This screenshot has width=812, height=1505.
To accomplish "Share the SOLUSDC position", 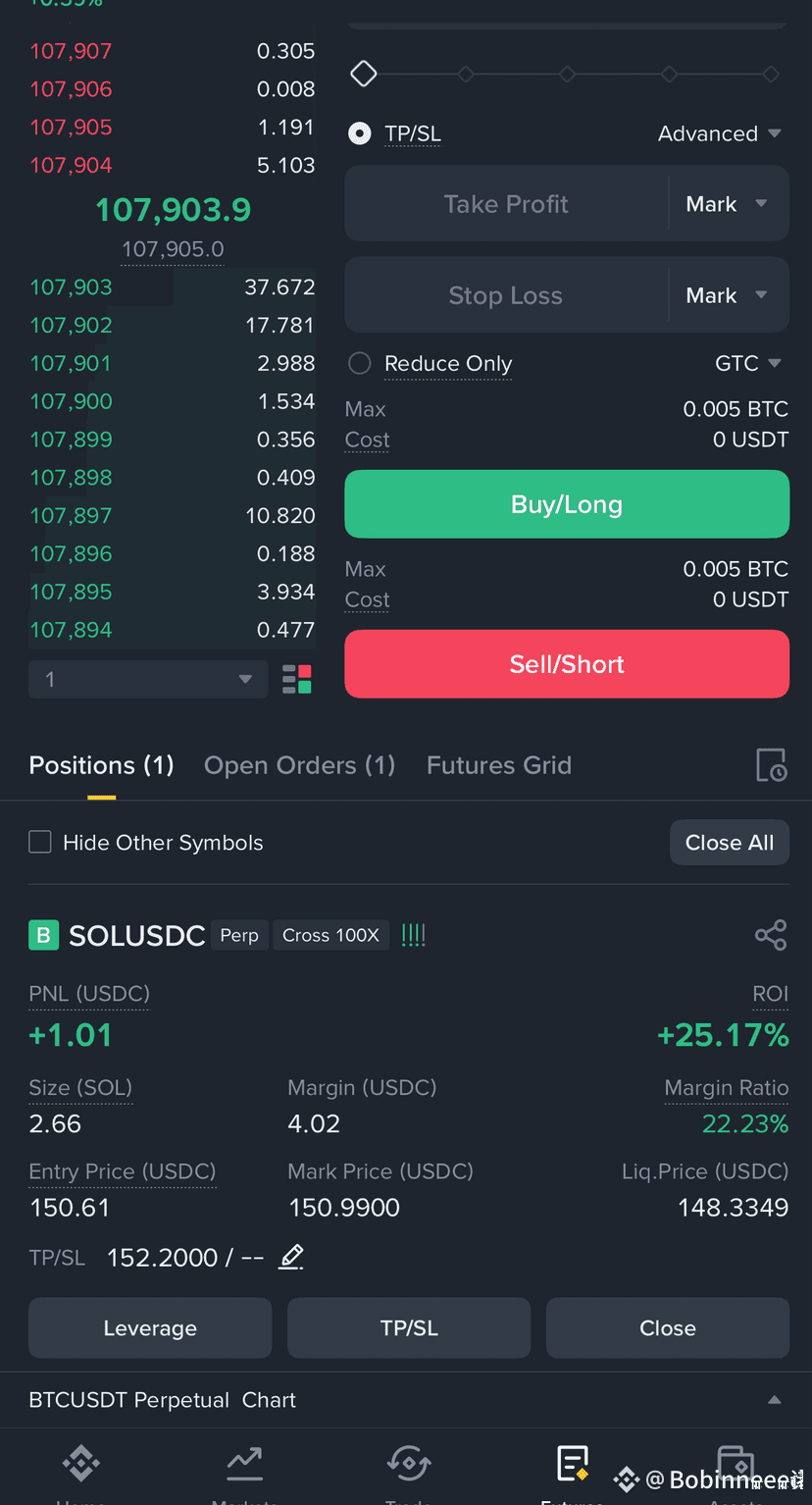I will tap(771, 935).
